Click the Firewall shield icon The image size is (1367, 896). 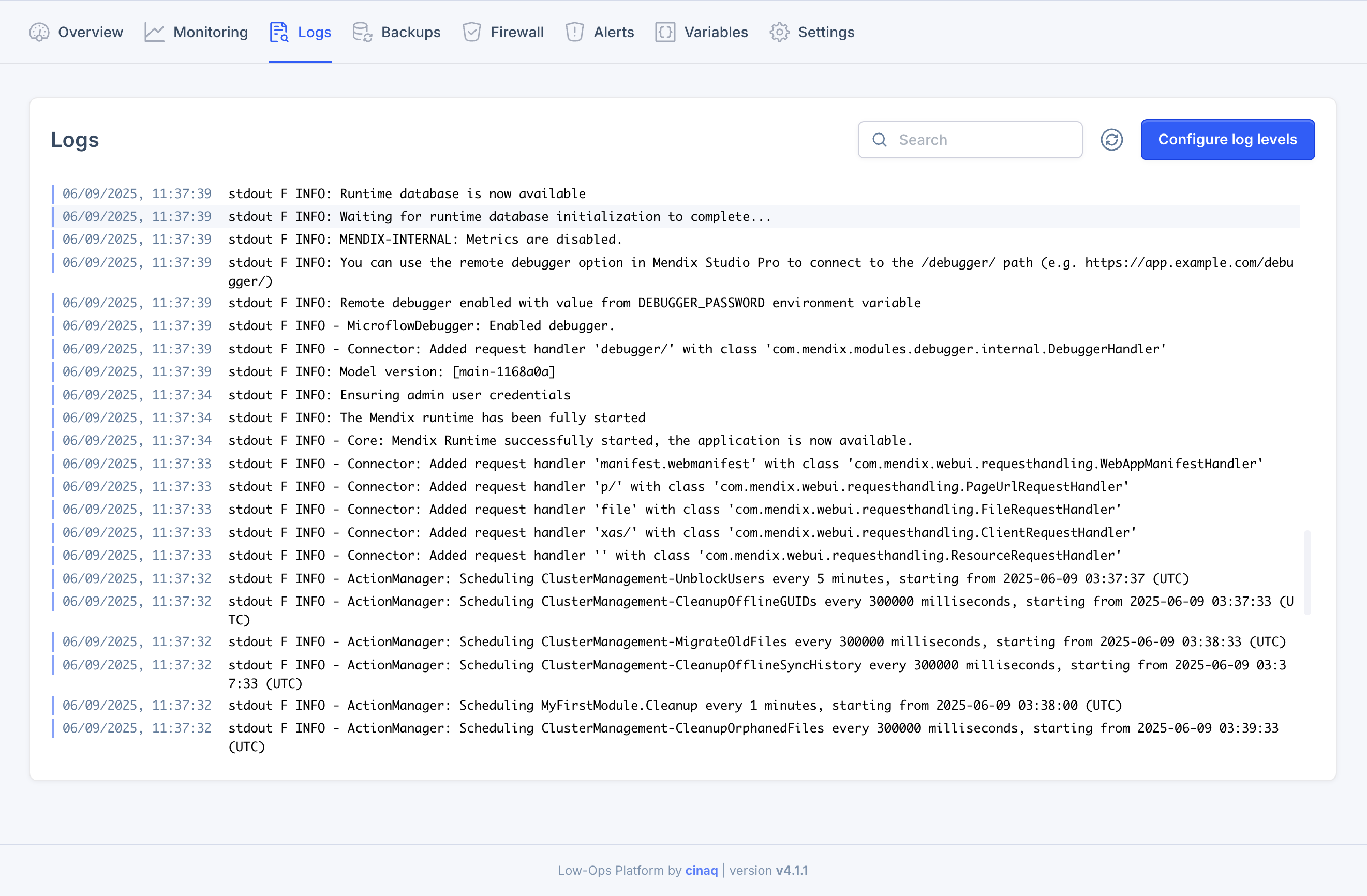click(471, 32)
